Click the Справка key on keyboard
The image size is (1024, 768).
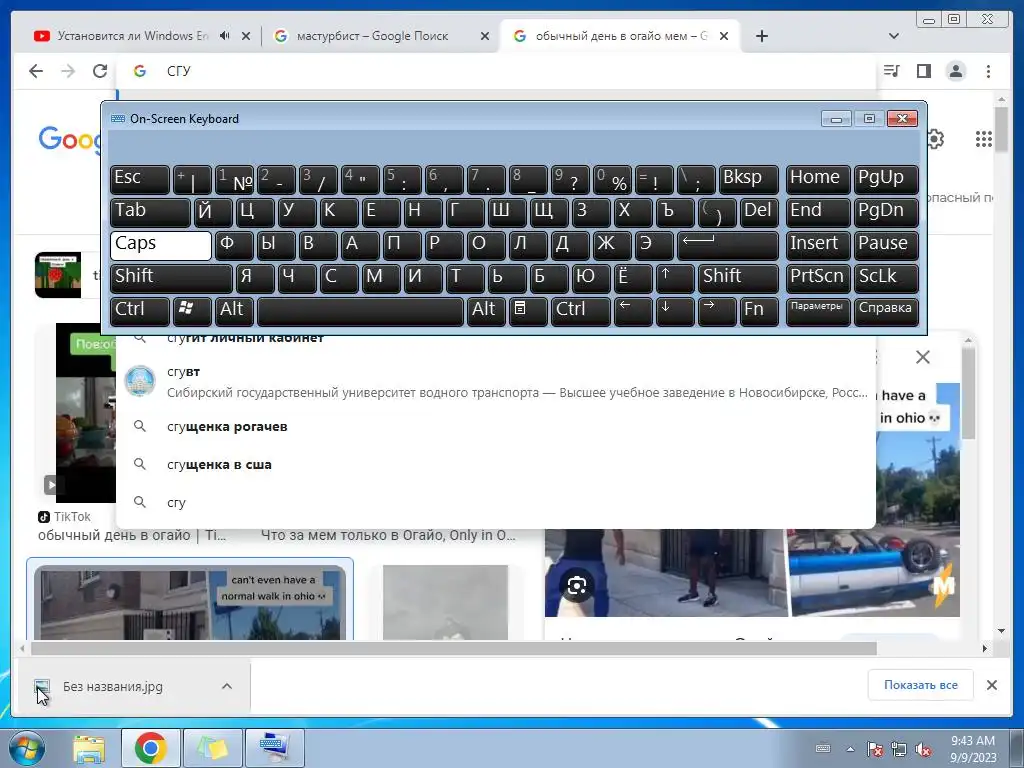(886, 311)
